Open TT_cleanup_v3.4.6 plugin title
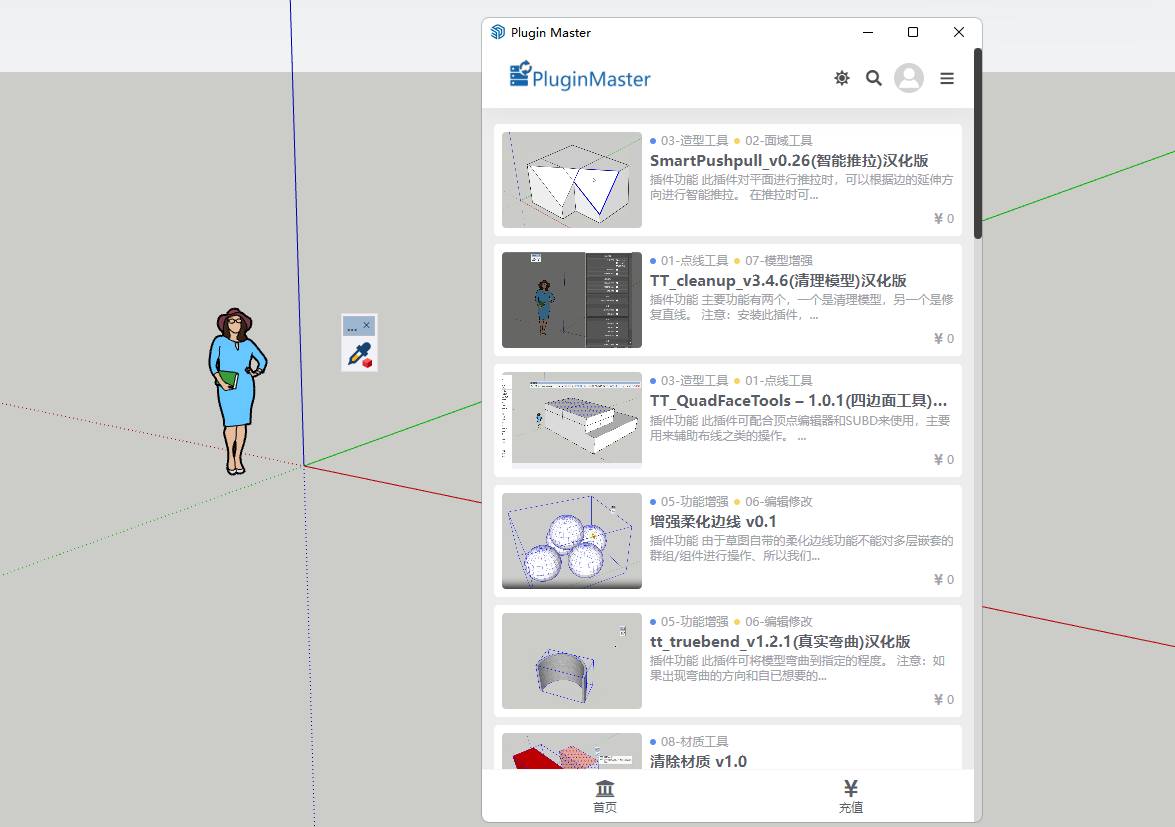This screenshot has width=1175, height=827. [x=778, y=280]
